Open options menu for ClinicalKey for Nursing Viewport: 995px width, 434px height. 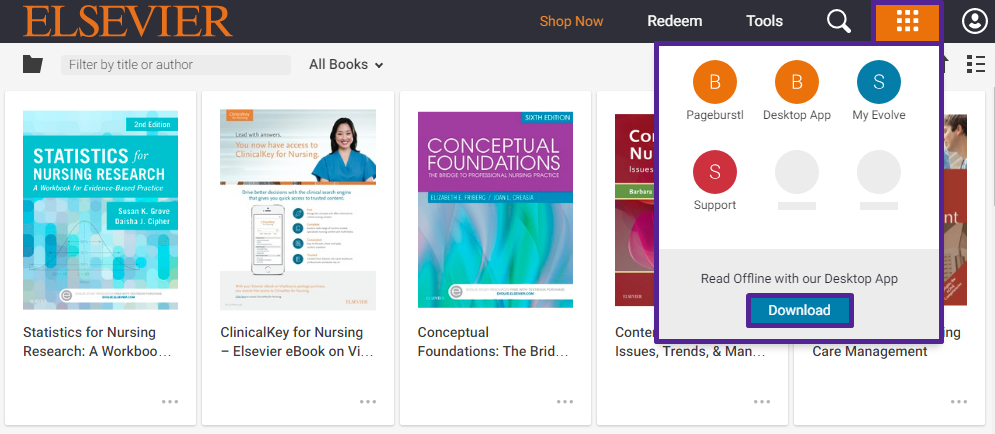click(x=368, y=402)
